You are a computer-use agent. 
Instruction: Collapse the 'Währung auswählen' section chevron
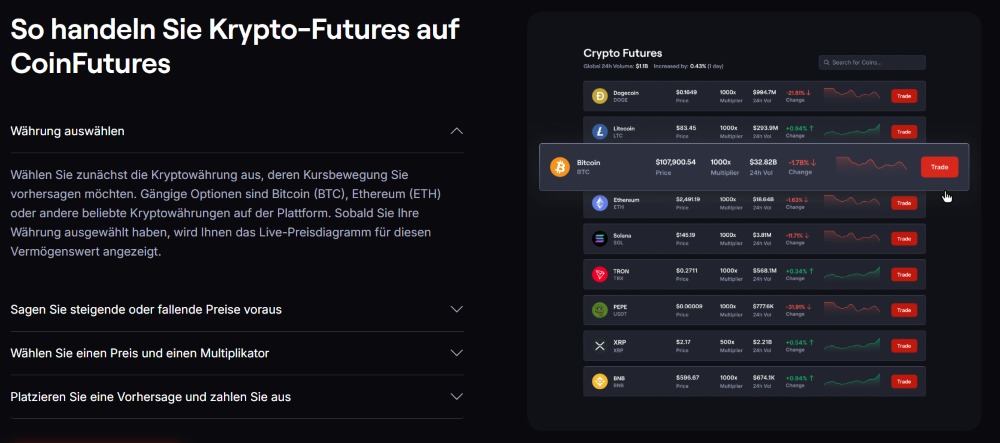tap(457, 131)
